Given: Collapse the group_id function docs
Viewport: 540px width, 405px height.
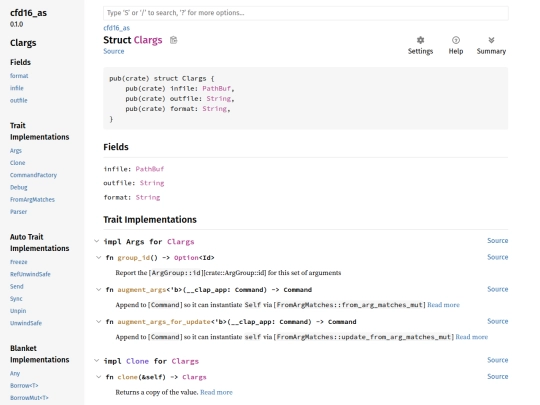Looking at the screenshot, I should (x=98, y=258).
